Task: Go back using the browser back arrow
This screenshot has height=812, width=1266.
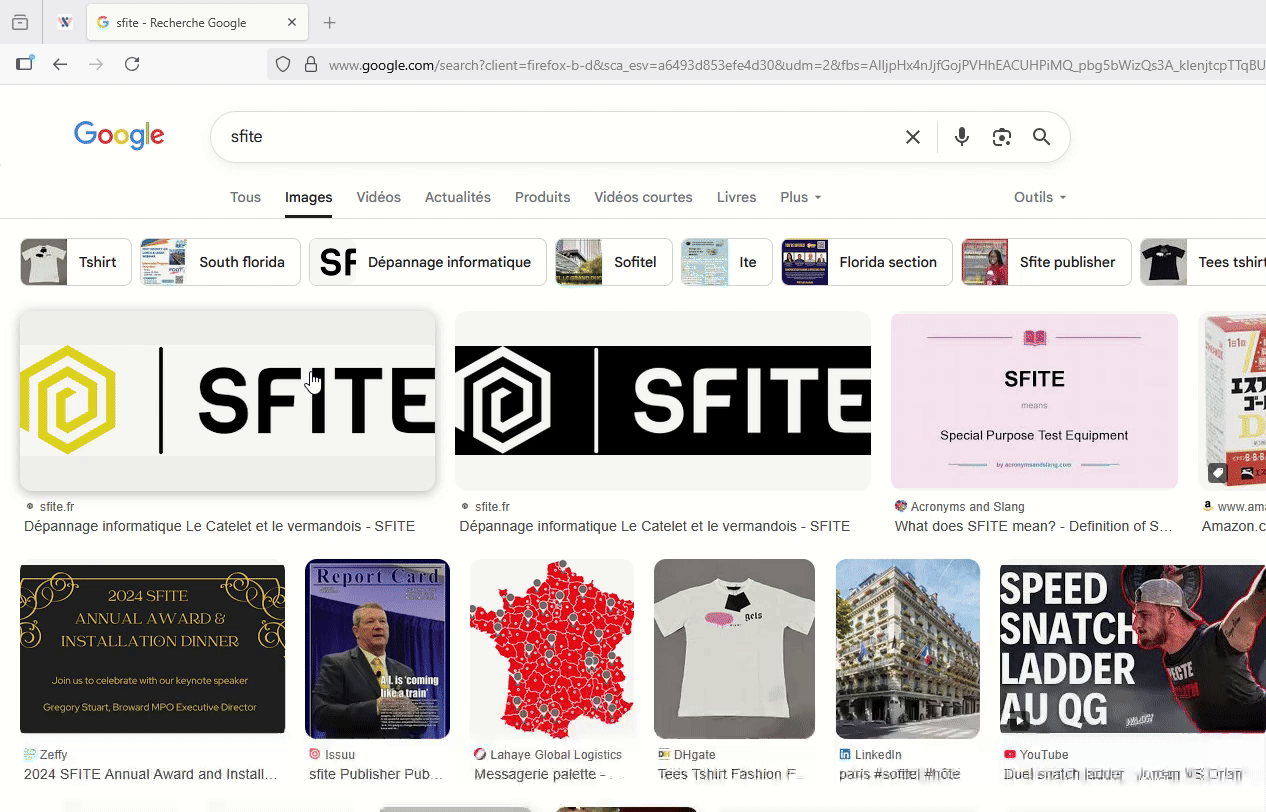Action: point(60,64)
